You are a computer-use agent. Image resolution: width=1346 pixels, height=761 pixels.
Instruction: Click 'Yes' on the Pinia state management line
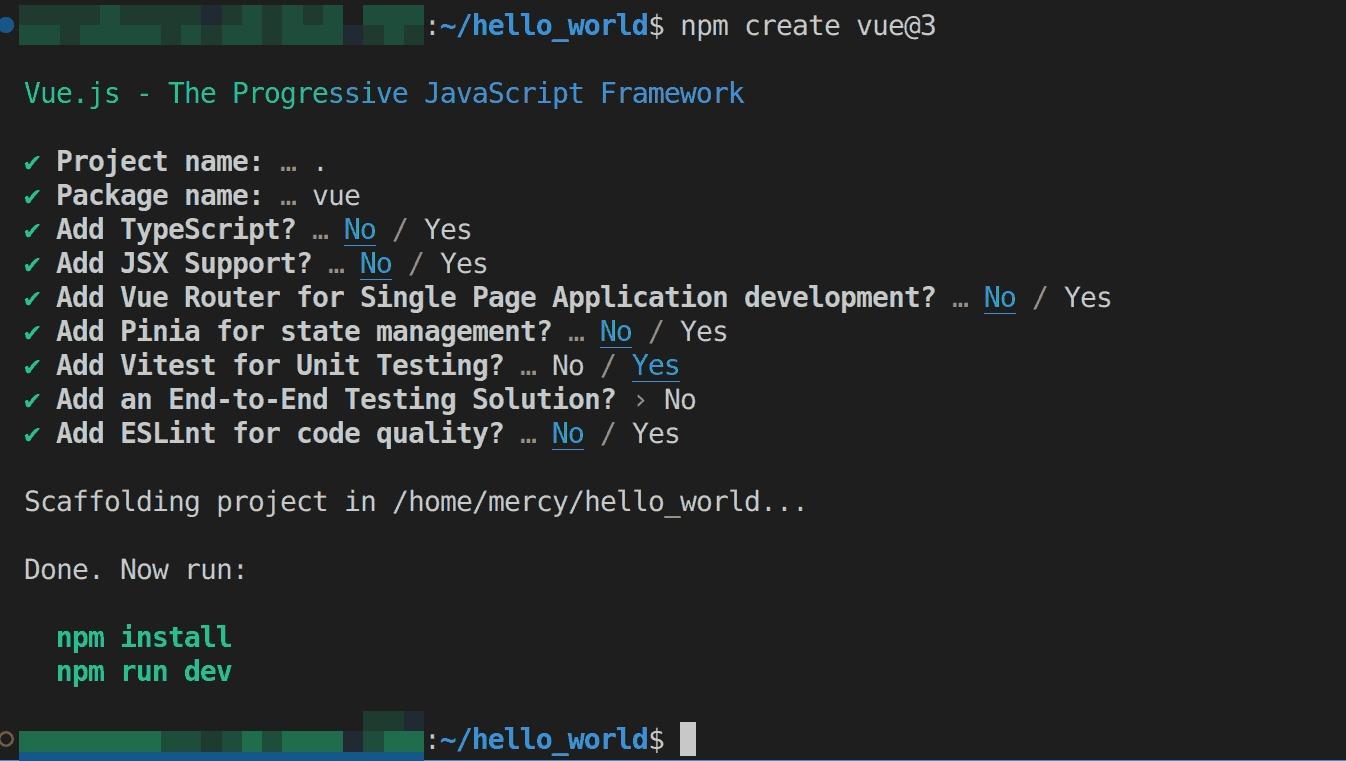point(703,332)
